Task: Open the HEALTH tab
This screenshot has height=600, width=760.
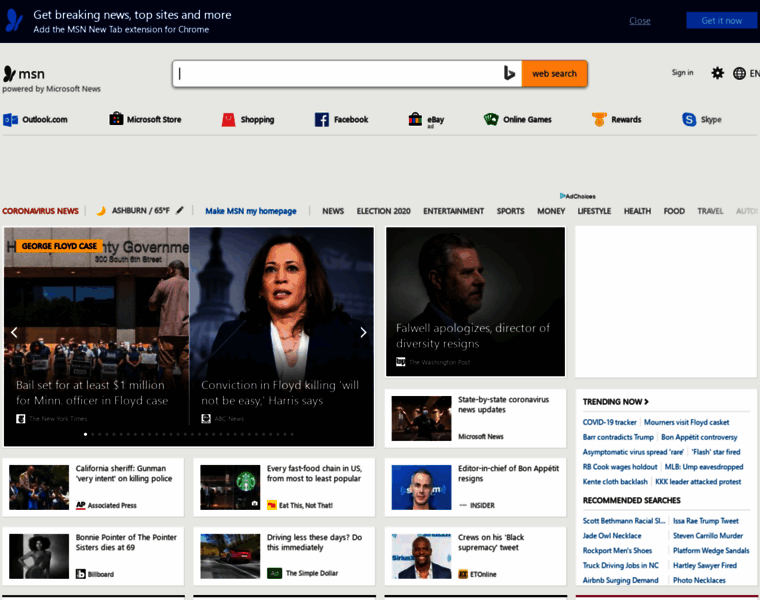Action: [637, 211]
